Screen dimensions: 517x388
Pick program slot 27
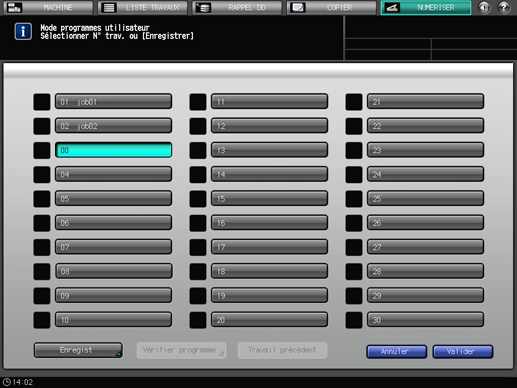pos(425,247)
